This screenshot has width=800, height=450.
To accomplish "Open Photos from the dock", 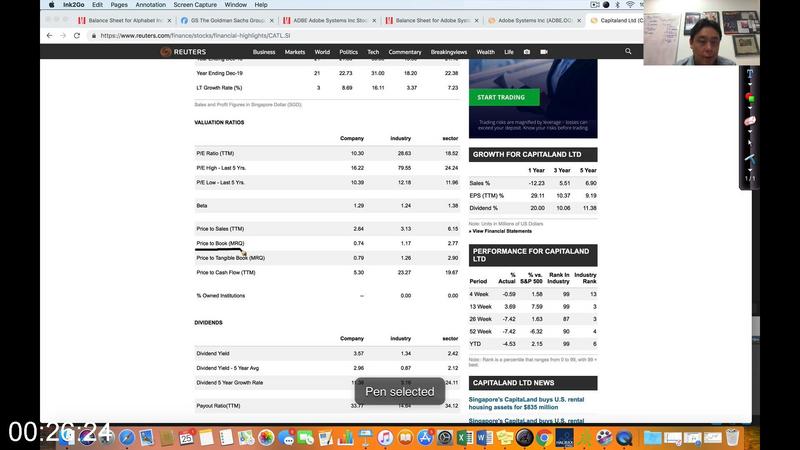I will coord(266,437).
